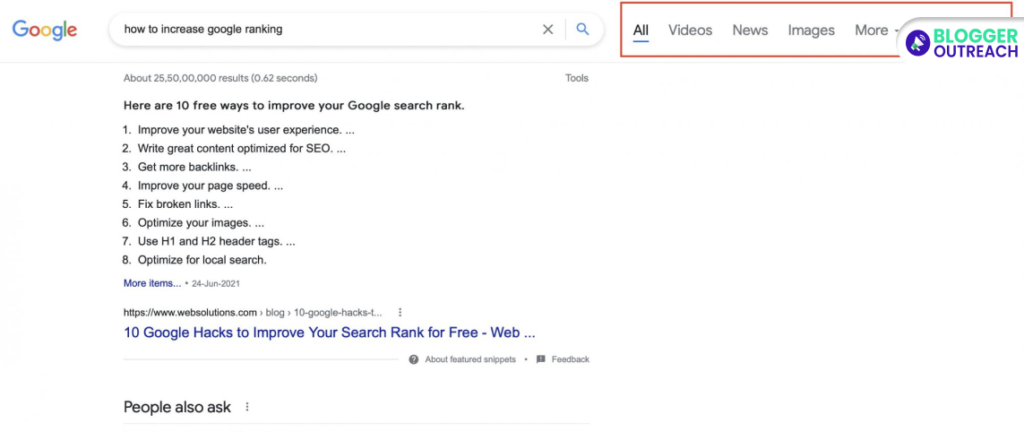Screen dimensions: 1024x432
Task: Click the Google logo
Action: tap(45, 30)
